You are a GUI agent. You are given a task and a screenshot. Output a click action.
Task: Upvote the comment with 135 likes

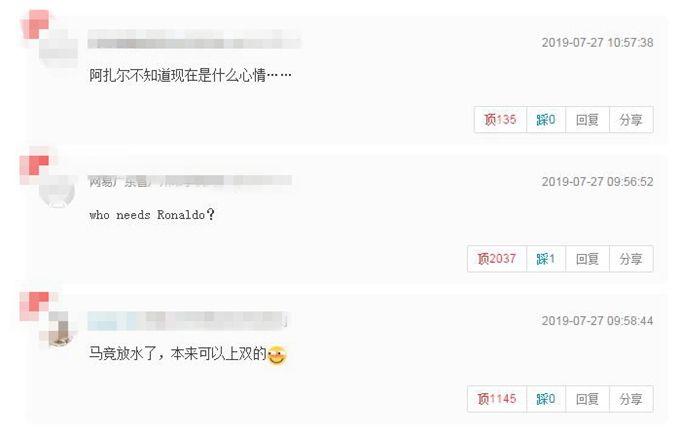point(500,120)
